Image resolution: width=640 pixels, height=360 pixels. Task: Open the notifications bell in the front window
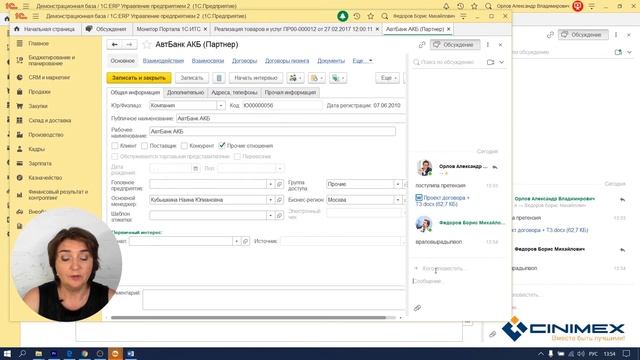(342, 16)
